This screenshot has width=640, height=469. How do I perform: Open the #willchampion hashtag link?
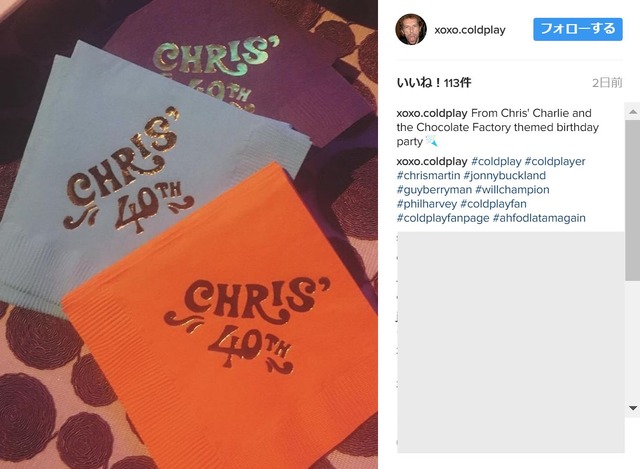coord(512,190)
